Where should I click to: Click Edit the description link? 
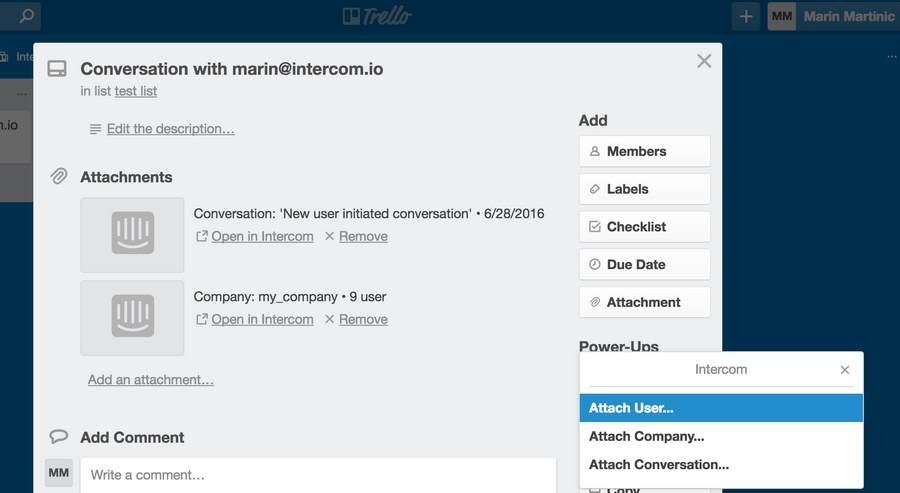(170, 129)
